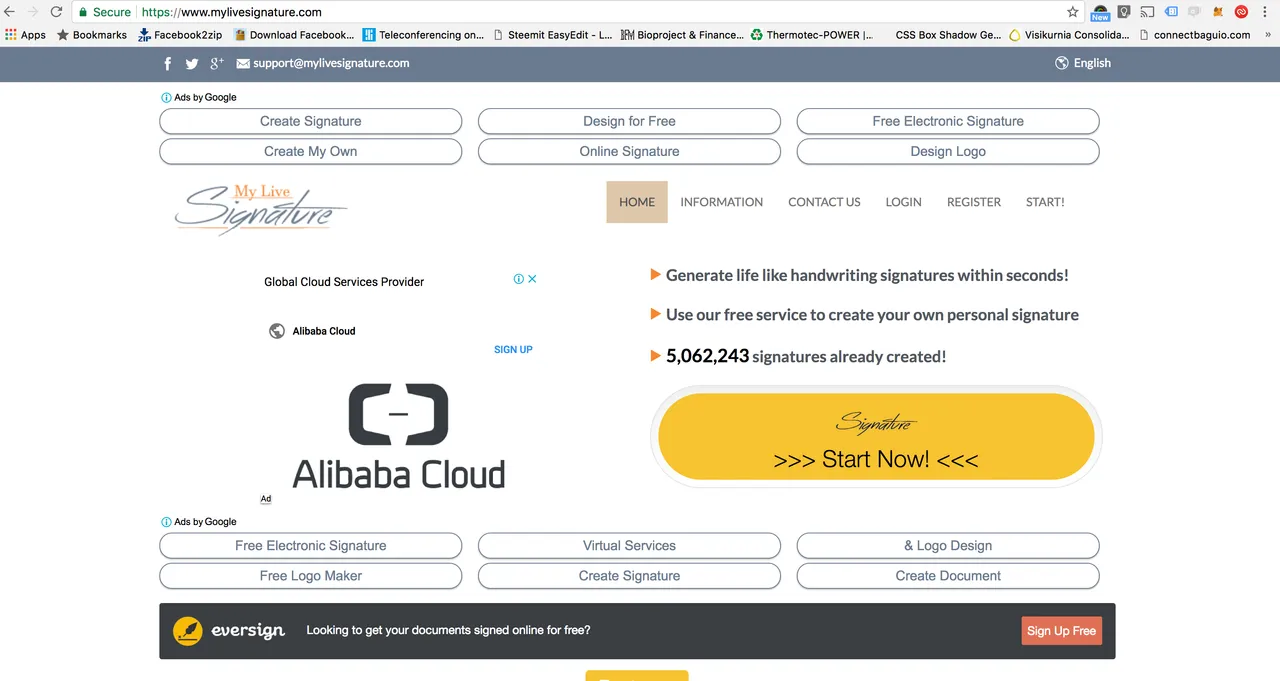This screenshot has height=681, width=1280.
Task: Click the browser forward arrow
Action: pyautogui.click(x=33, y=12)
